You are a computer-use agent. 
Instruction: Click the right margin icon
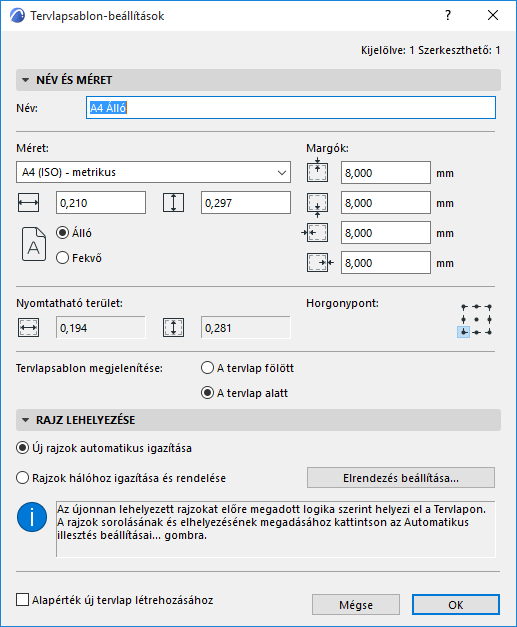(320, 263)
